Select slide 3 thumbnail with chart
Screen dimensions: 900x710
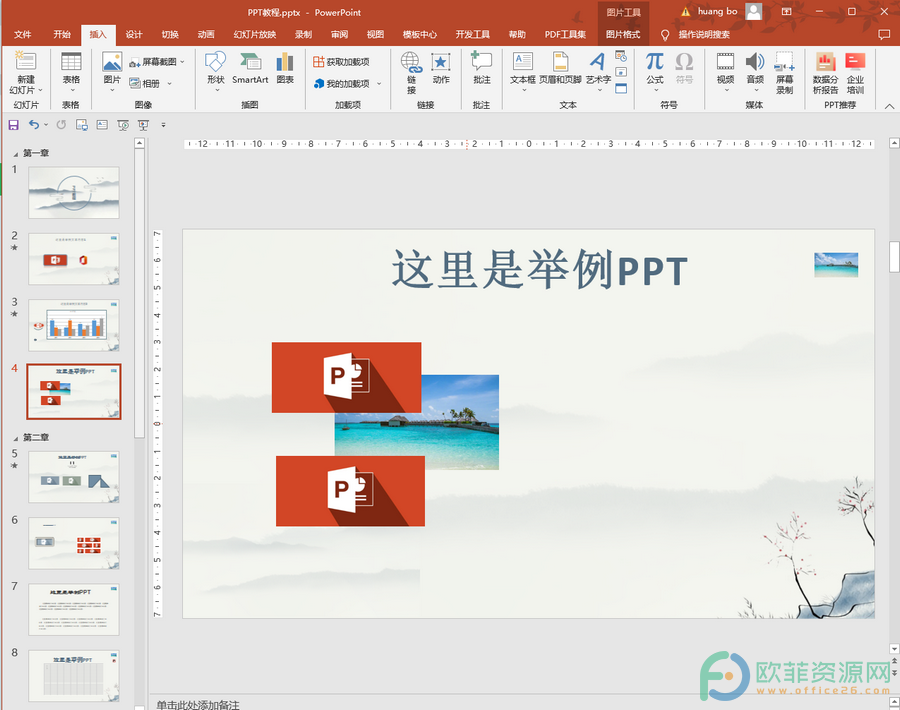coord(74,325)
